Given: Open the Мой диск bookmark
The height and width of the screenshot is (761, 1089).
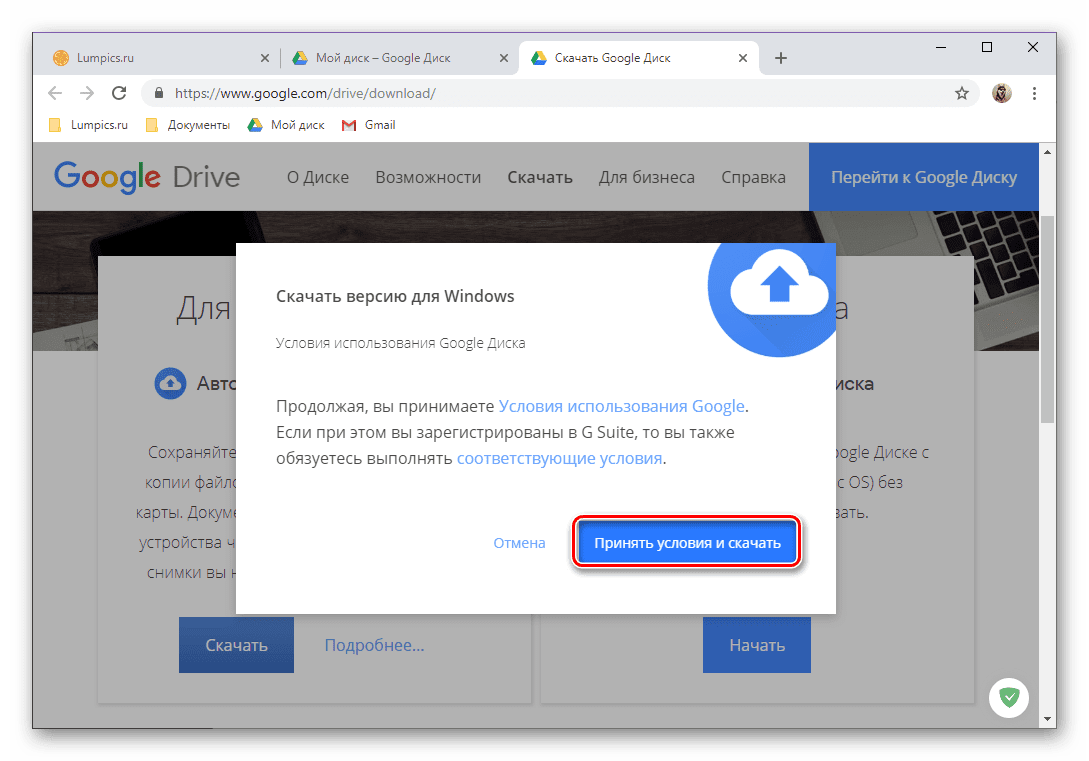Looking at the screenshot, I should tap(286, 125).
